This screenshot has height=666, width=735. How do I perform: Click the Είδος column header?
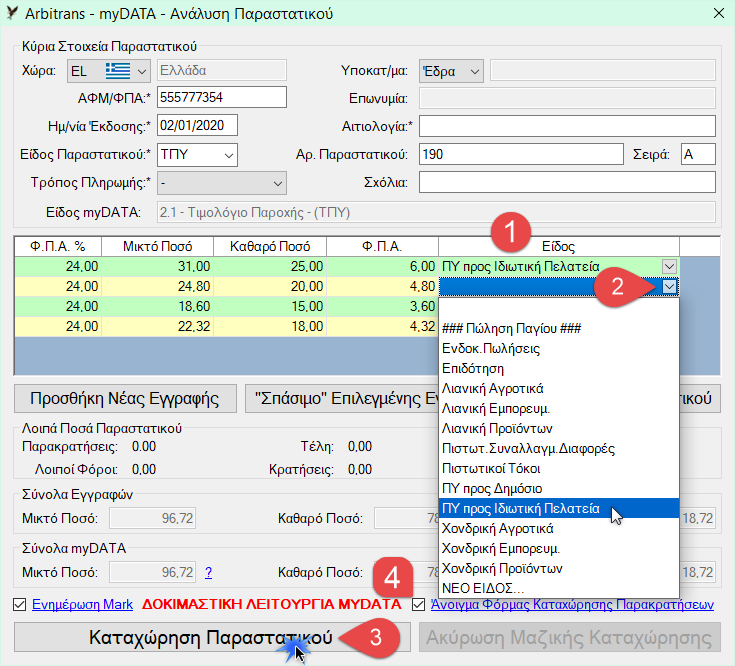559,247
